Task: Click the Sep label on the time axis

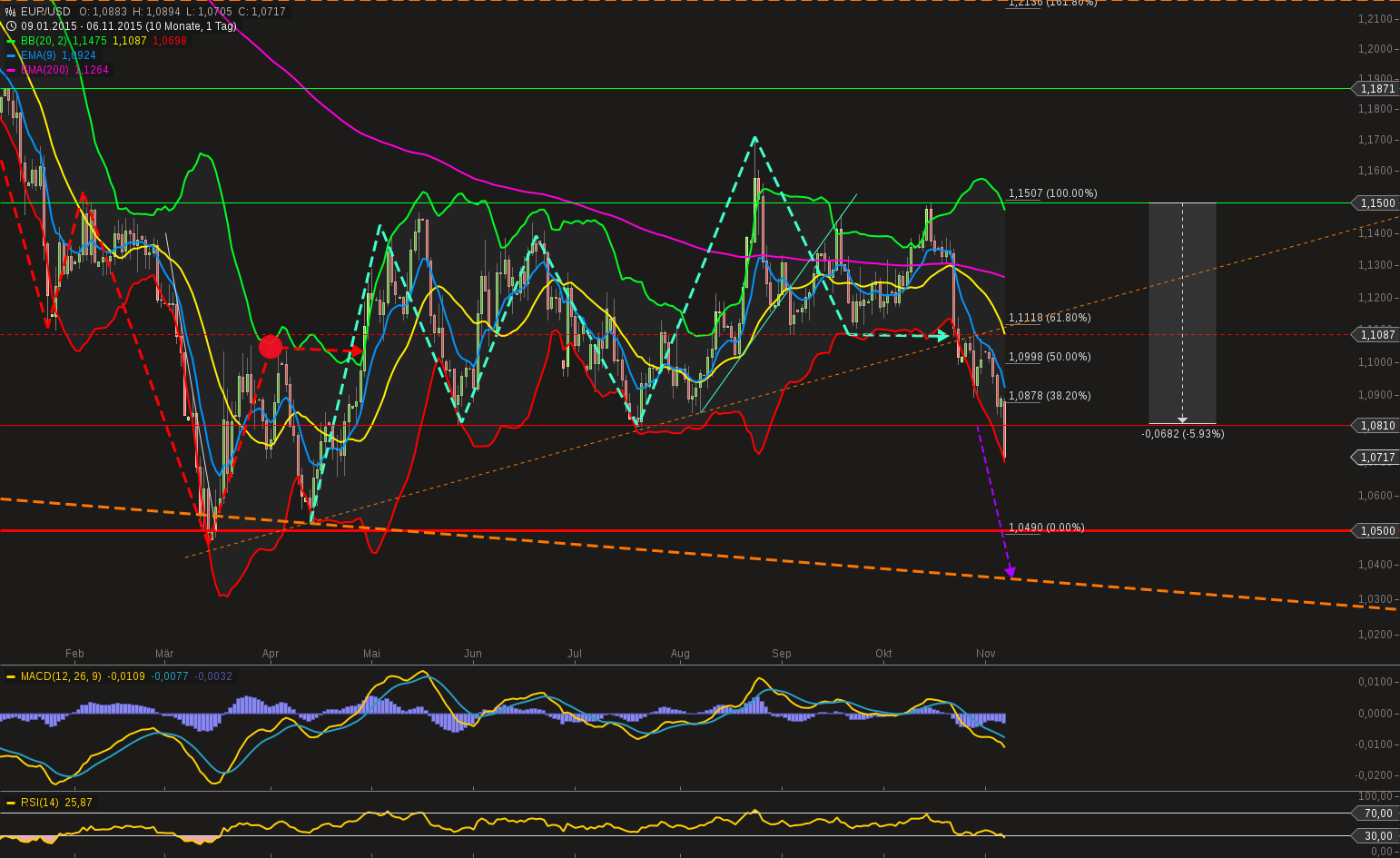Action: (782, 654)
